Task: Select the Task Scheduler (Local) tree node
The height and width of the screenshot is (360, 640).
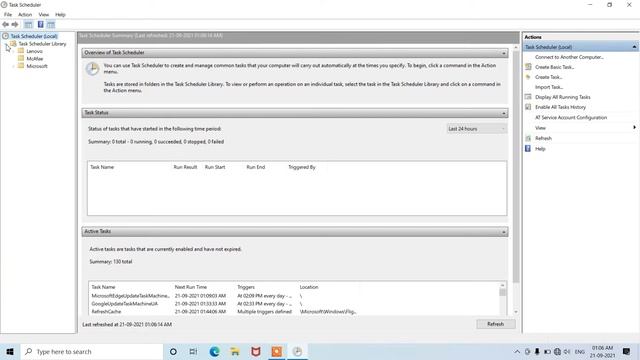Action: point(34,36)
